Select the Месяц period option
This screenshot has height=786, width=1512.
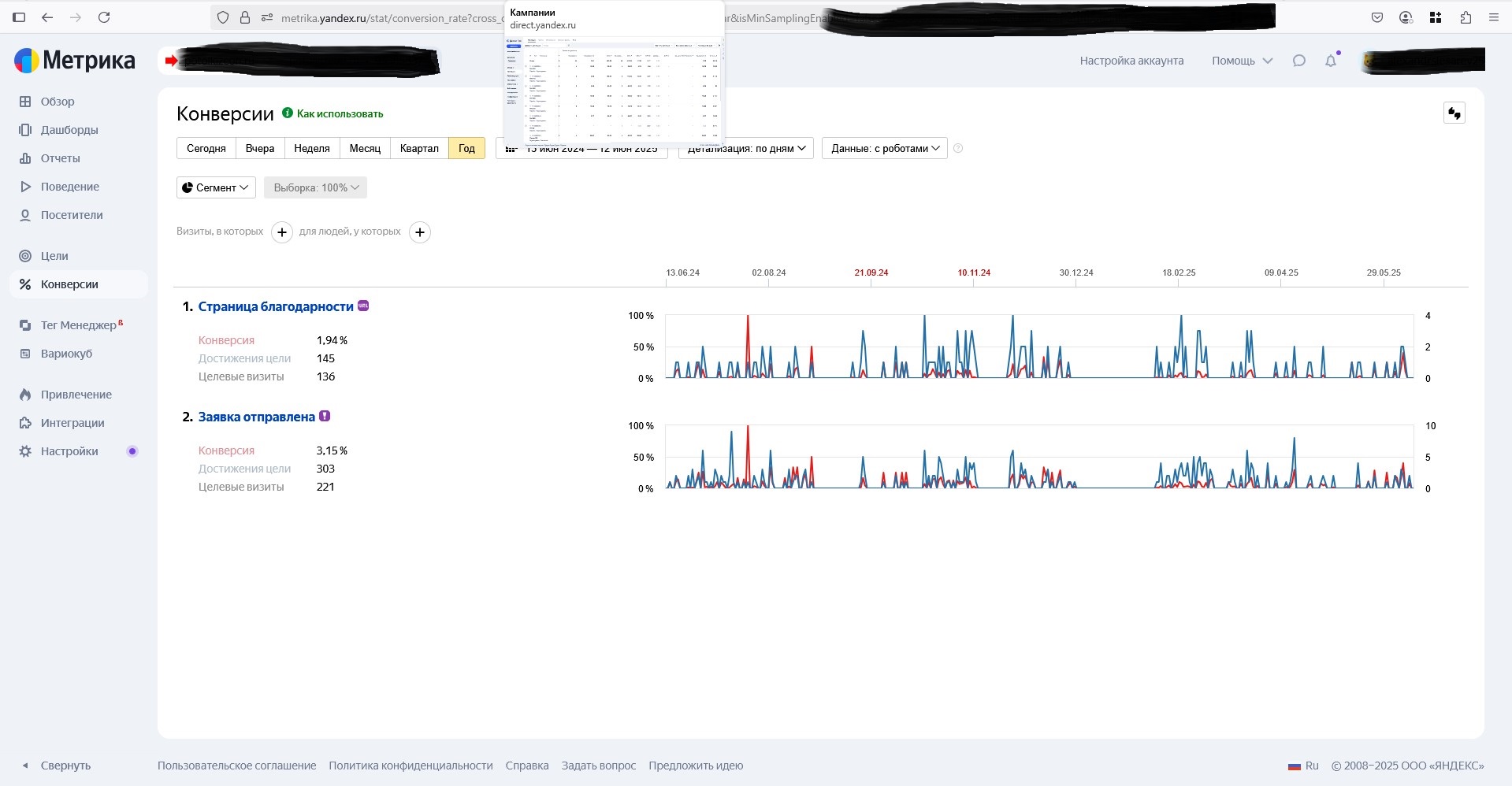coord(365,148)
